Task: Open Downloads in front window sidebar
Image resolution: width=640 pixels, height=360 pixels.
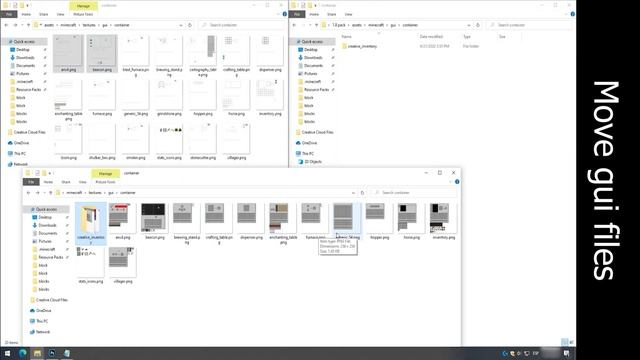Action: coord(47,225)
